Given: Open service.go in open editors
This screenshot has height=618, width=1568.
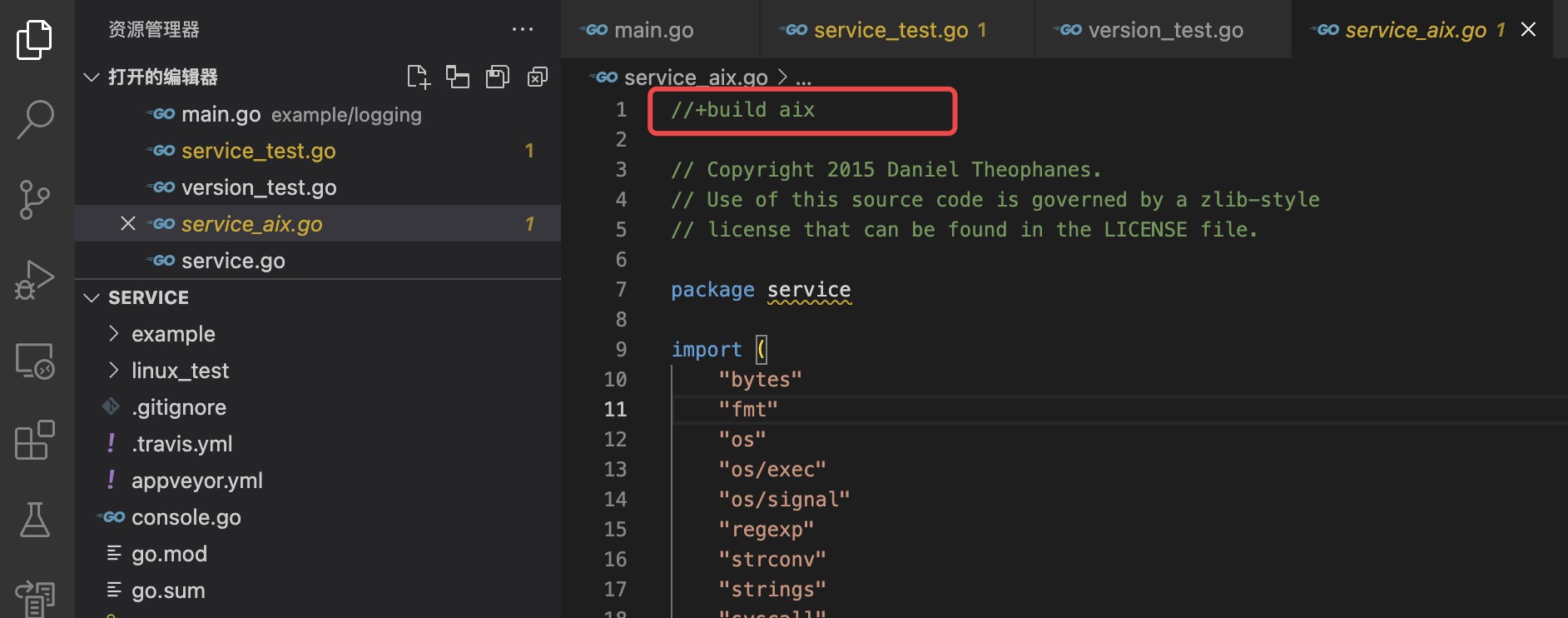Looking at the screenshot, I should tap(318, 261).
